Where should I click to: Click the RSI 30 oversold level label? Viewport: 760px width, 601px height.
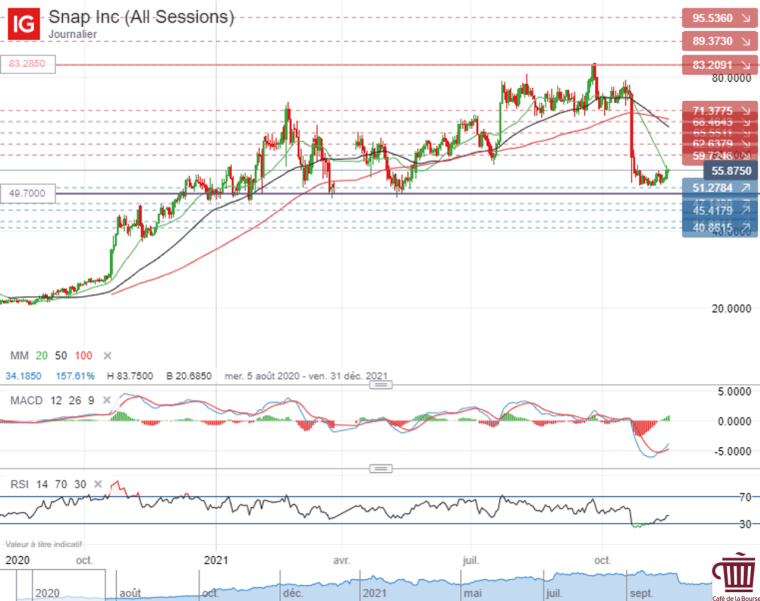[745, 524]
